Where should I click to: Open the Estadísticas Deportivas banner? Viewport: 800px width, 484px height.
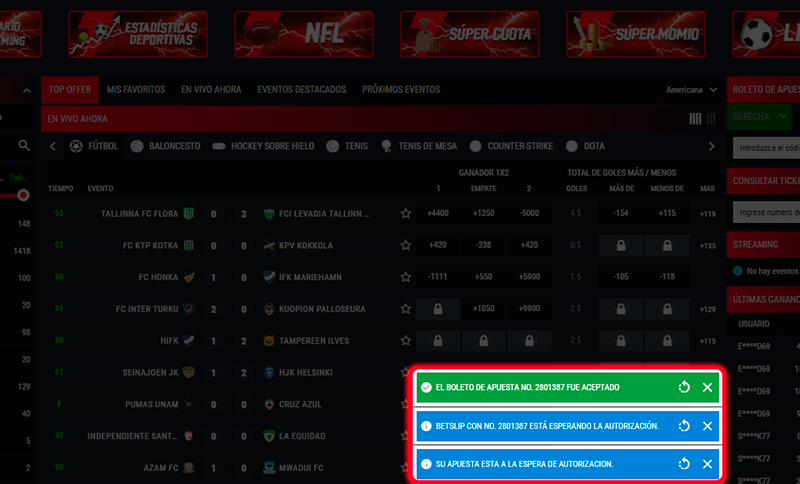click(x=138, y=34)
